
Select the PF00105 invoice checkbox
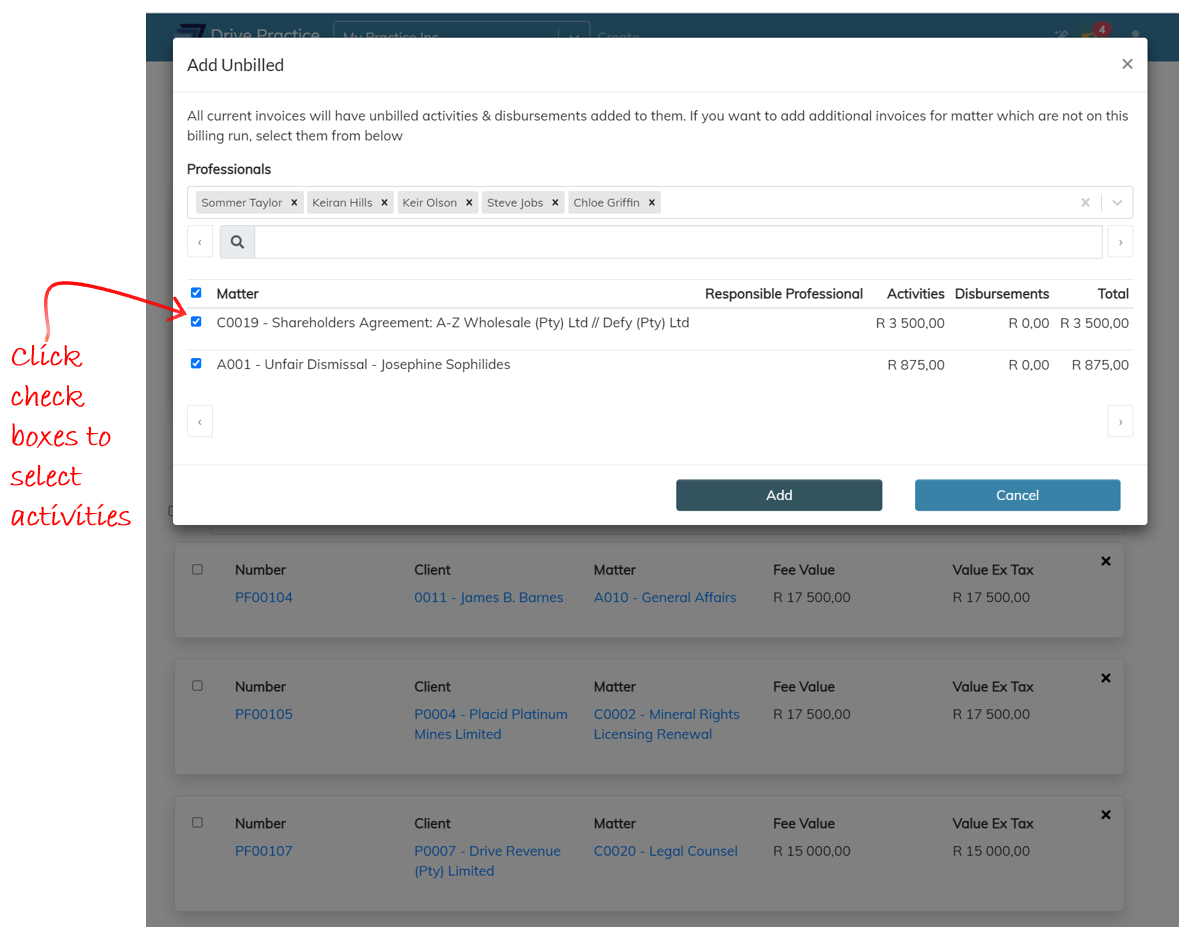click(x=197, y=686)
